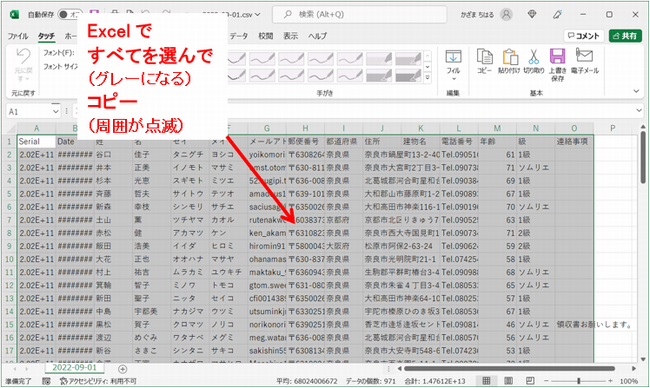The image size is (650, 388).
Task: Click the next-sheet navigation arrow
Action: (x=27, y=369)
